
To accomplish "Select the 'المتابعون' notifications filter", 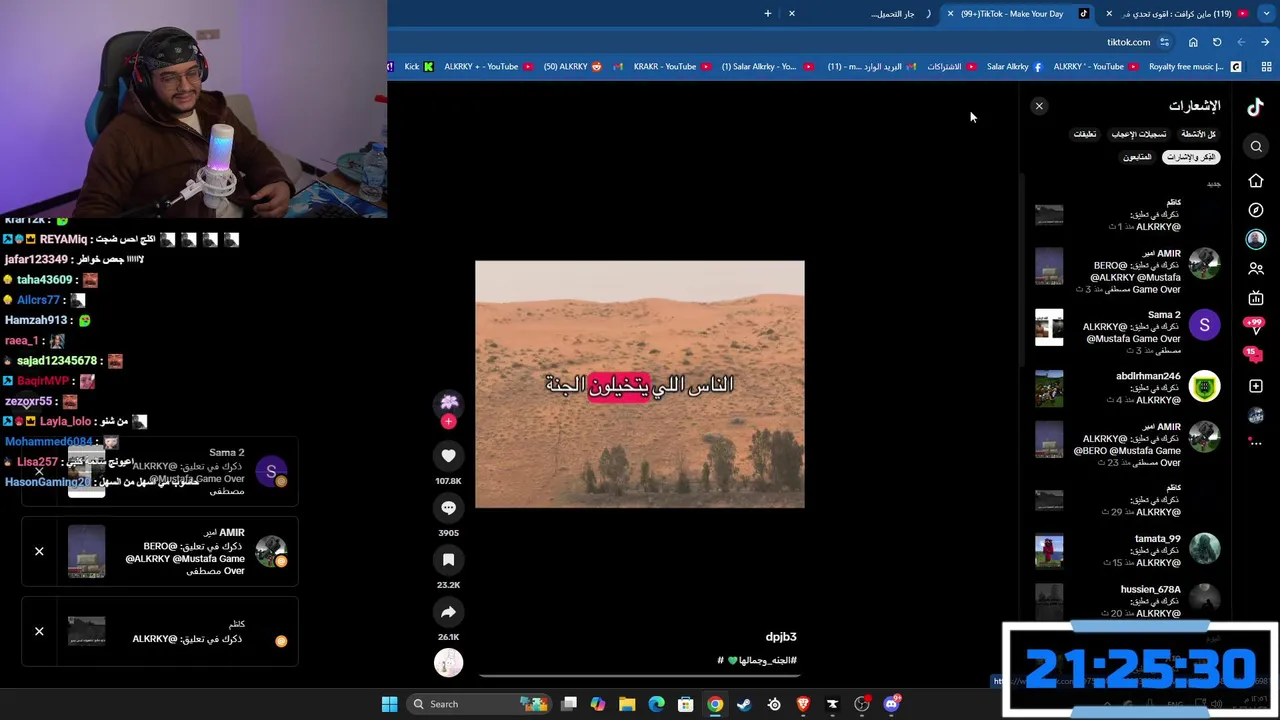I will click(1137, 157).
